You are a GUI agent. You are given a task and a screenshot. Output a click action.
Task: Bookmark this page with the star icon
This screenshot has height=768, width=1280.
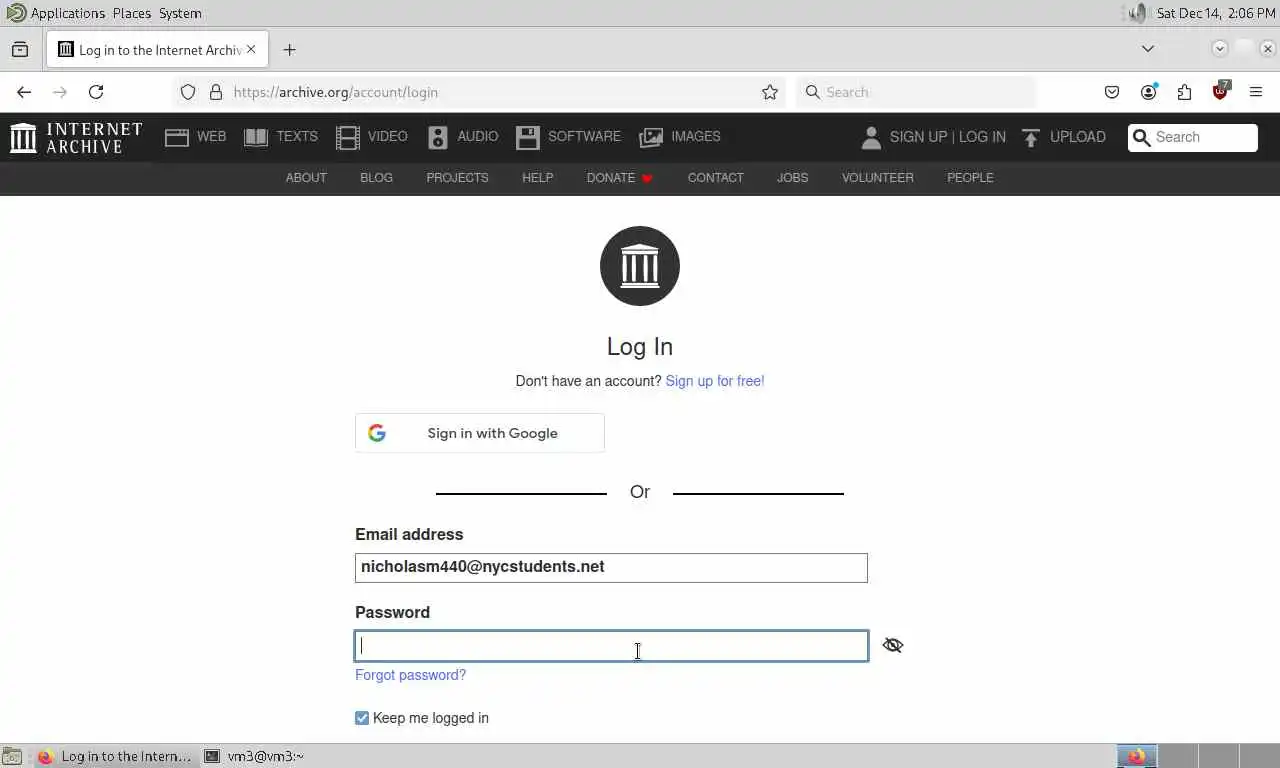click(770, 92)
